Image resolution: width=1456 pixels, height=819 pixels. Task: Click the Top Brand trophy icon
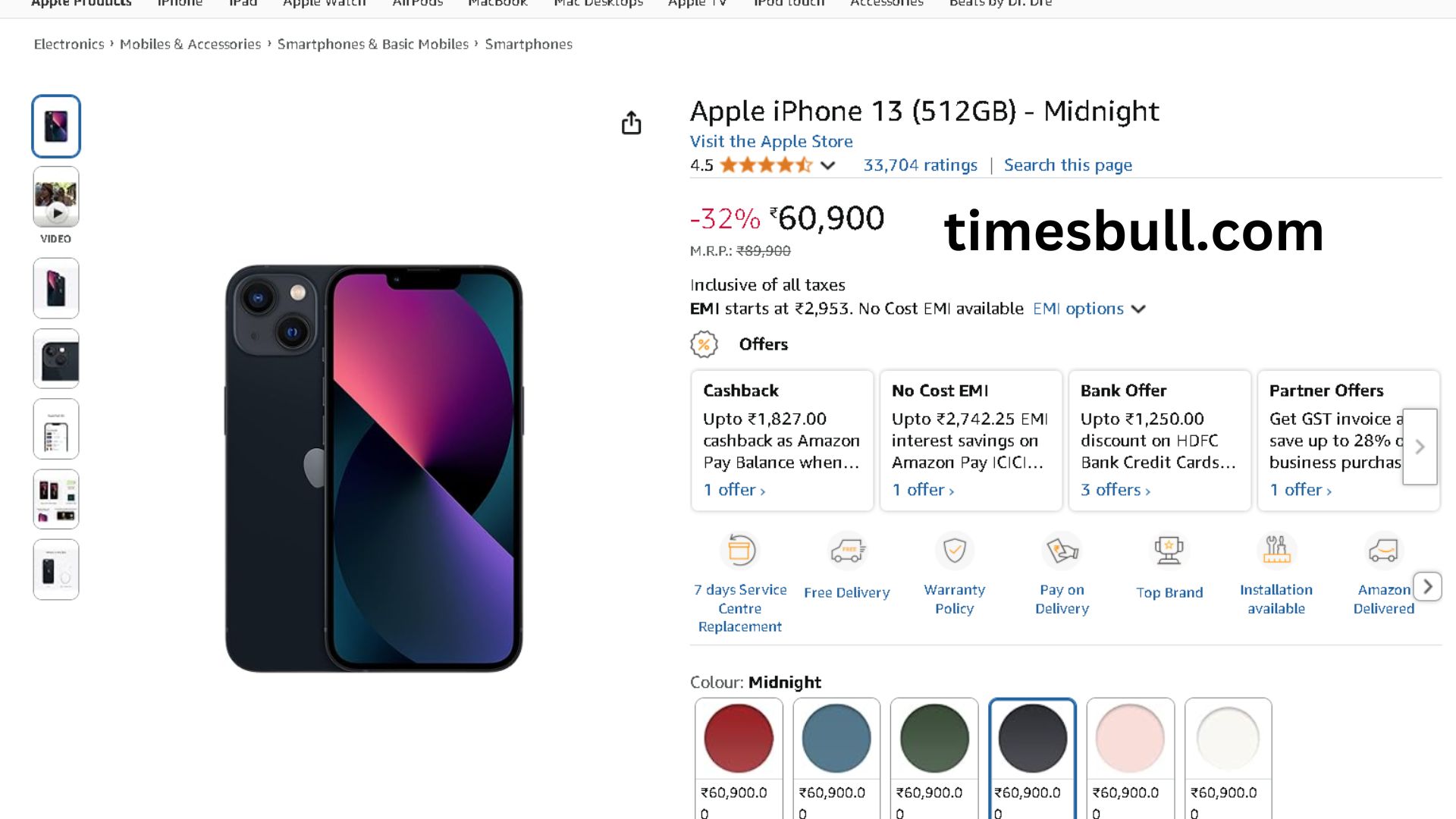coord(1169,551)
